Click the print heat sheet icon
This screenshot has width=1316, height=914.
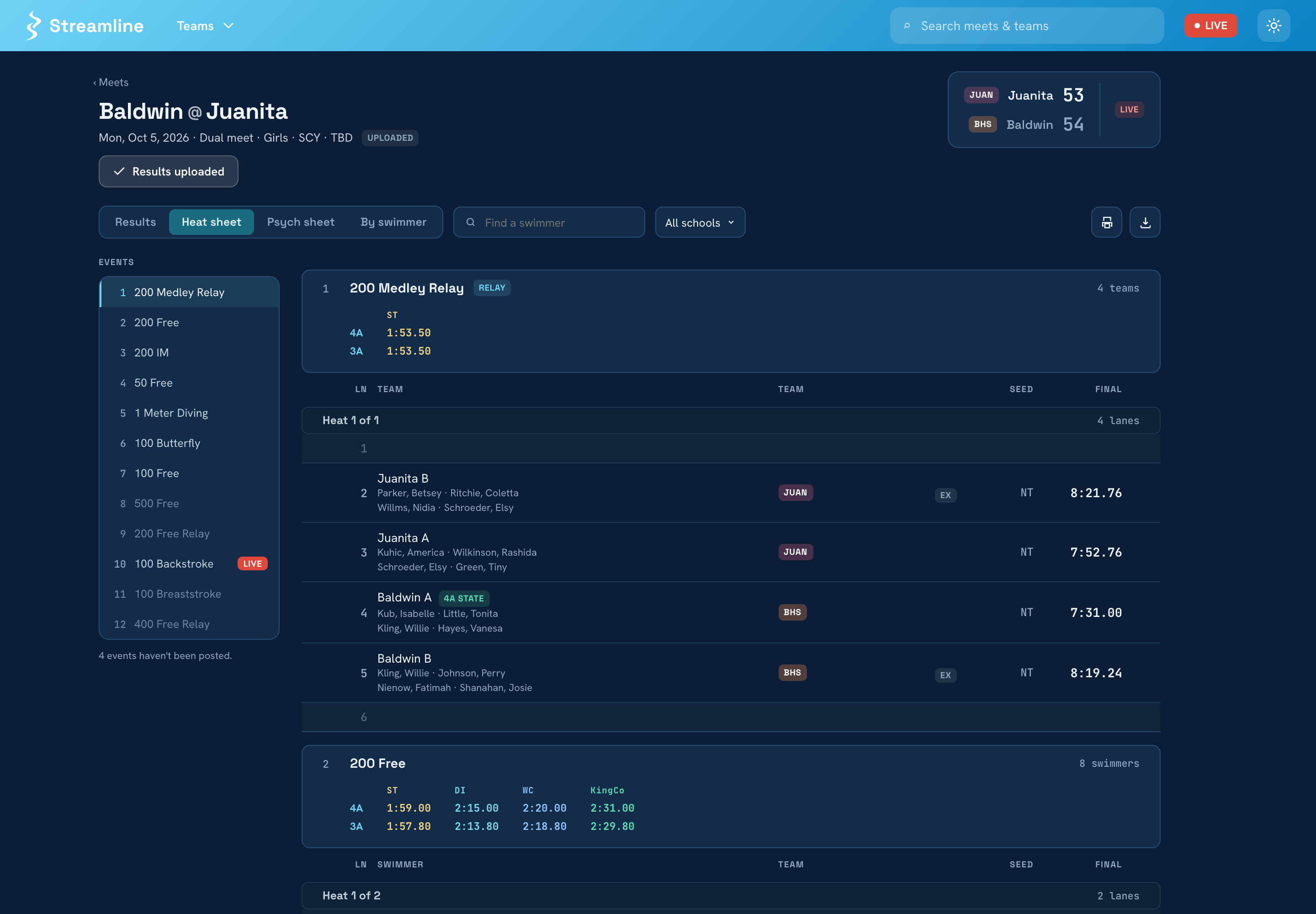tap(1106, 222)
